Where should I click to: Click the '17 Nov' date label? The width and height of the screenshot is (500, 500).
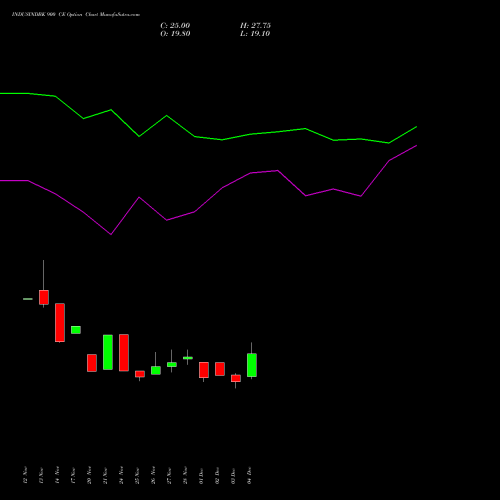(73, 475)
